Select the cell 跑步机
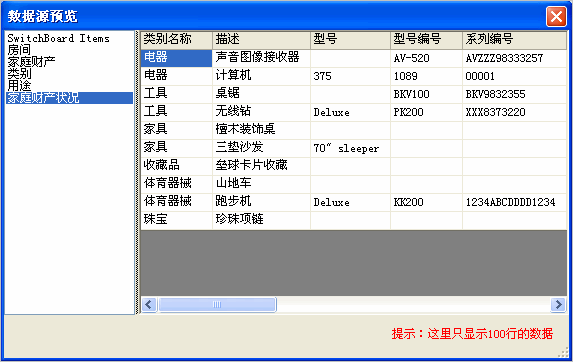The width and height of the screenshot is (573, 362). (x=261, y=202)
